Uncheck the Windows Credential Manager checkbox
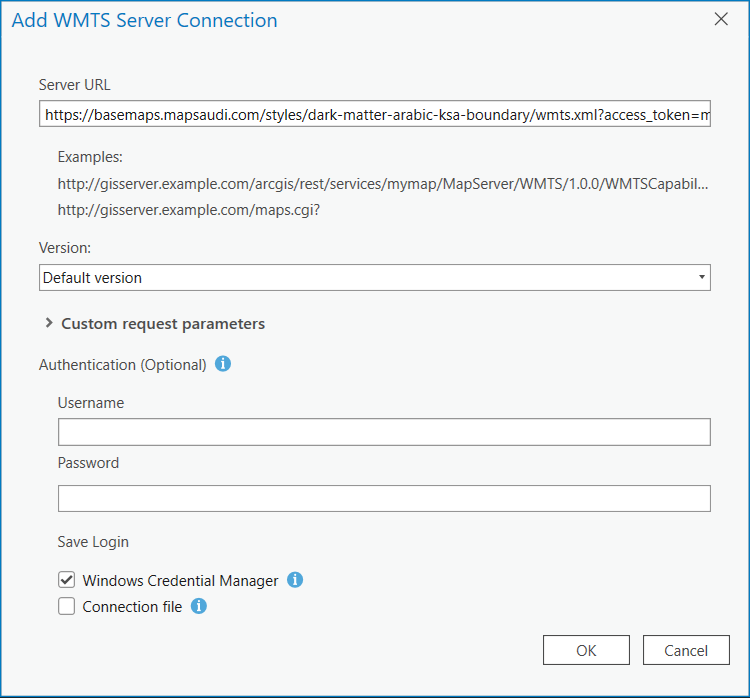 67,580
